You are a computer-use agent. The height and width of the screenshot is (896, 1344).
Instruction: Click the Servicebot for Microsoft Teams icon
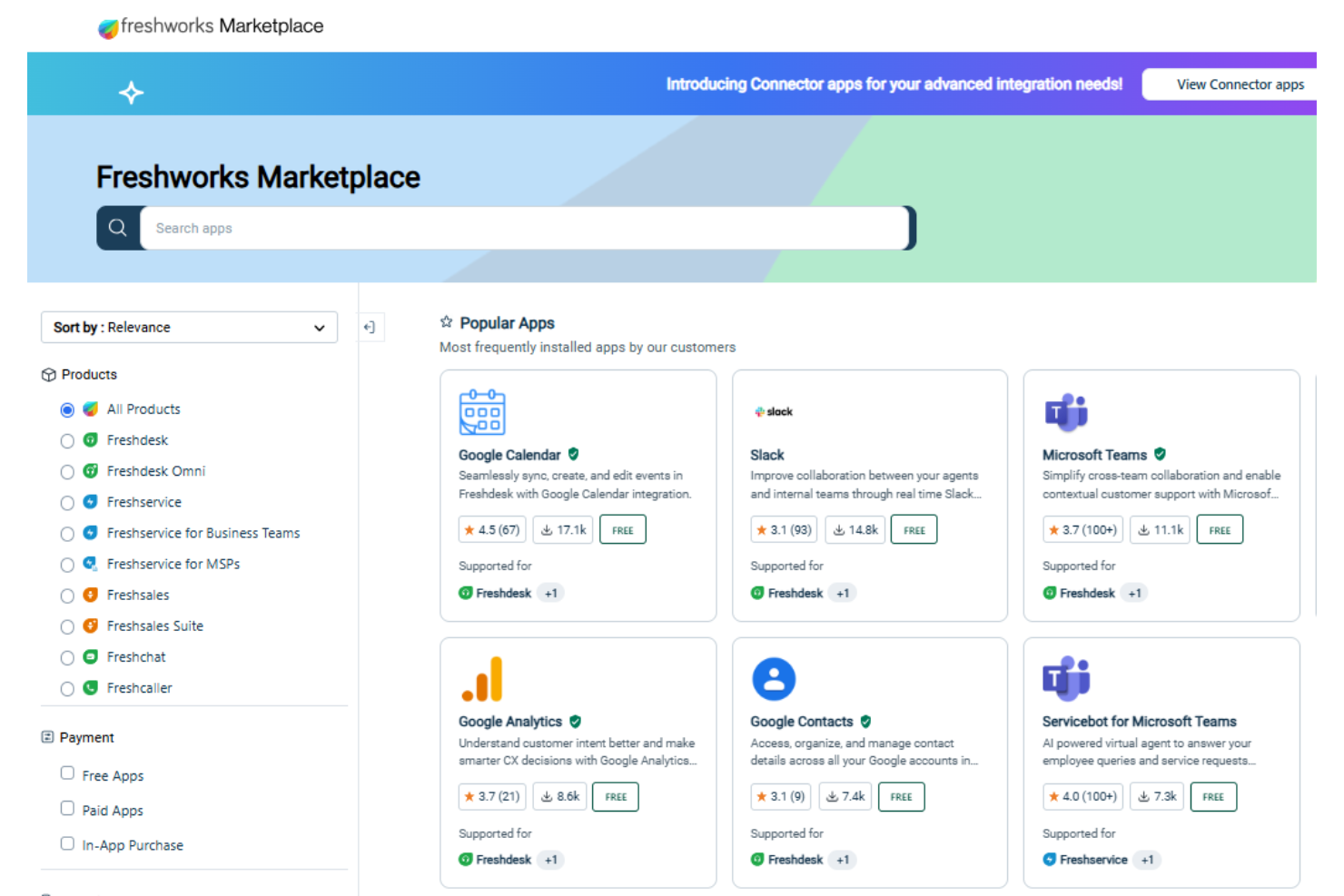click(1065, 679)
